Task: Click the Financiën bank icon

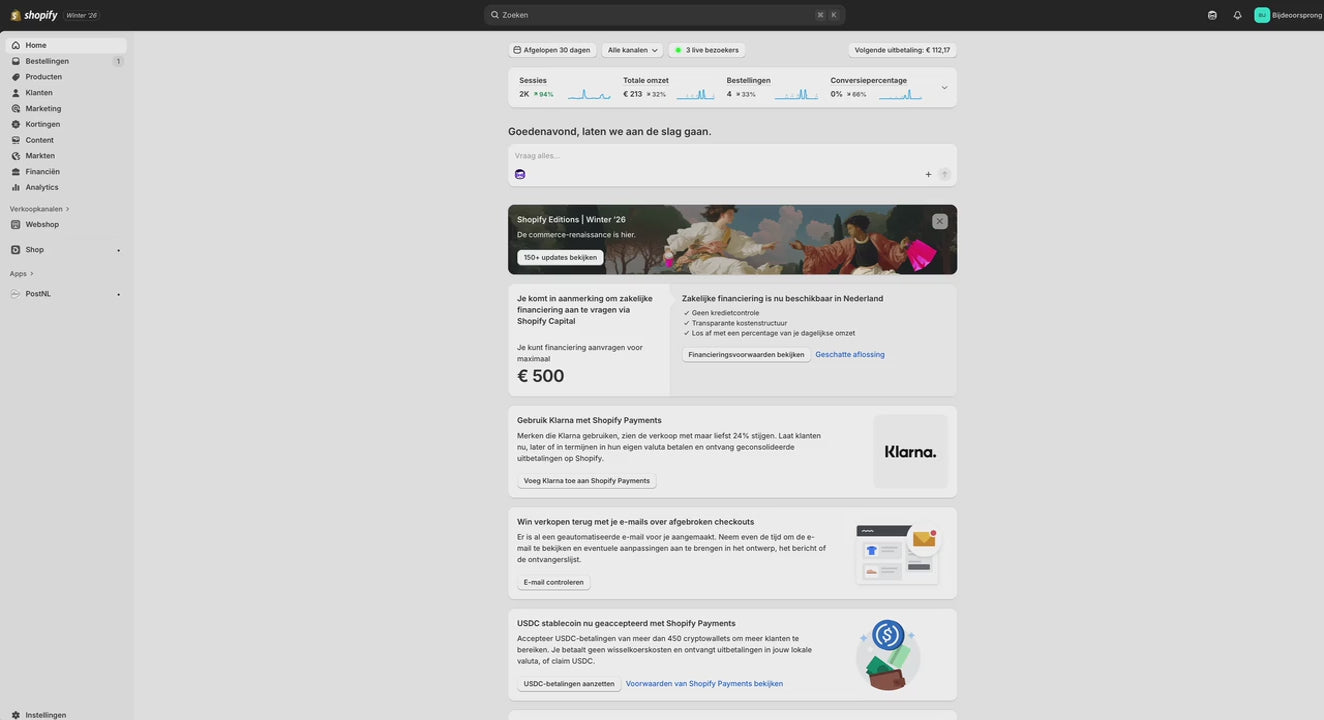Action: tap(16, 171)
